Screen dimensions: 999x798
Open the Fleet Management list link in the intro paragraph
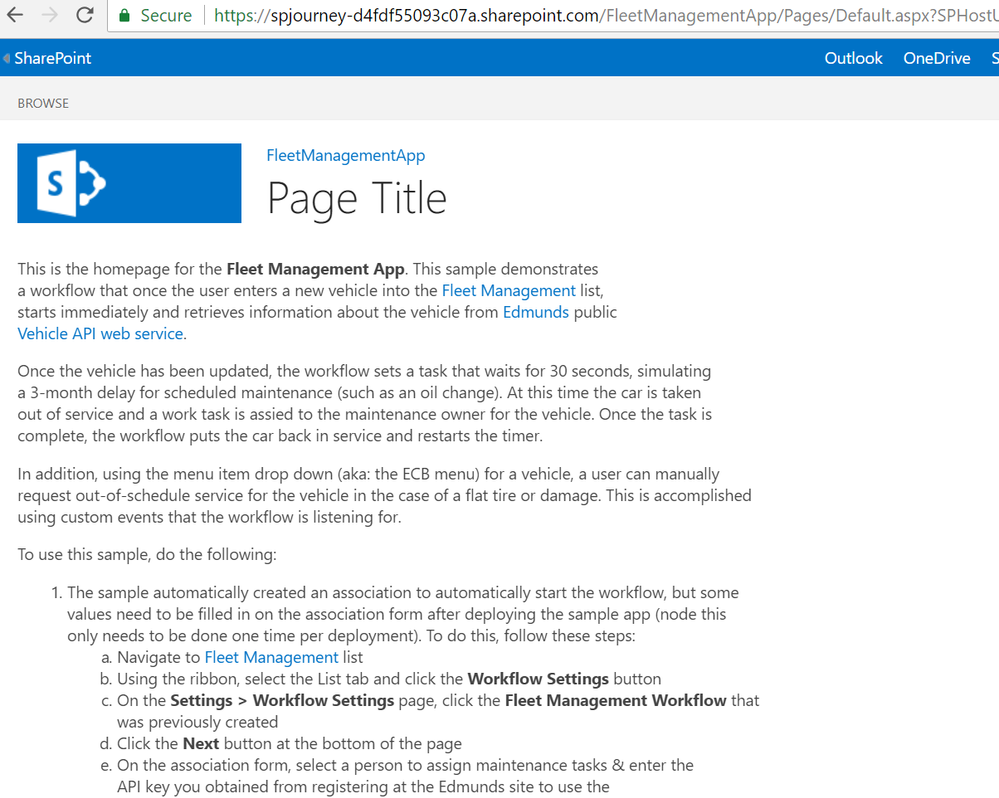pyautogui.click(x=508, y=291)
